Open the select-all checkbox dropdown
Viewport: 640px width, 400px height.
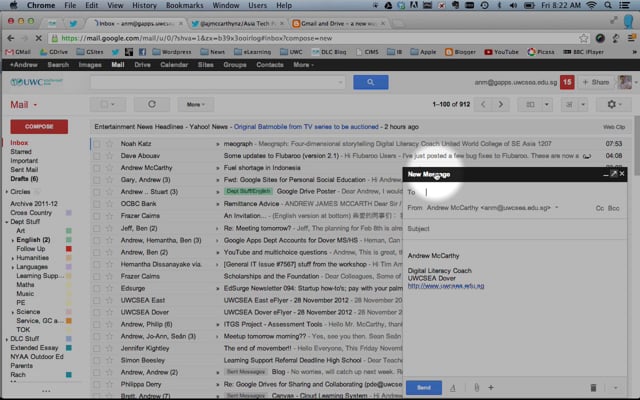[107, 104]
